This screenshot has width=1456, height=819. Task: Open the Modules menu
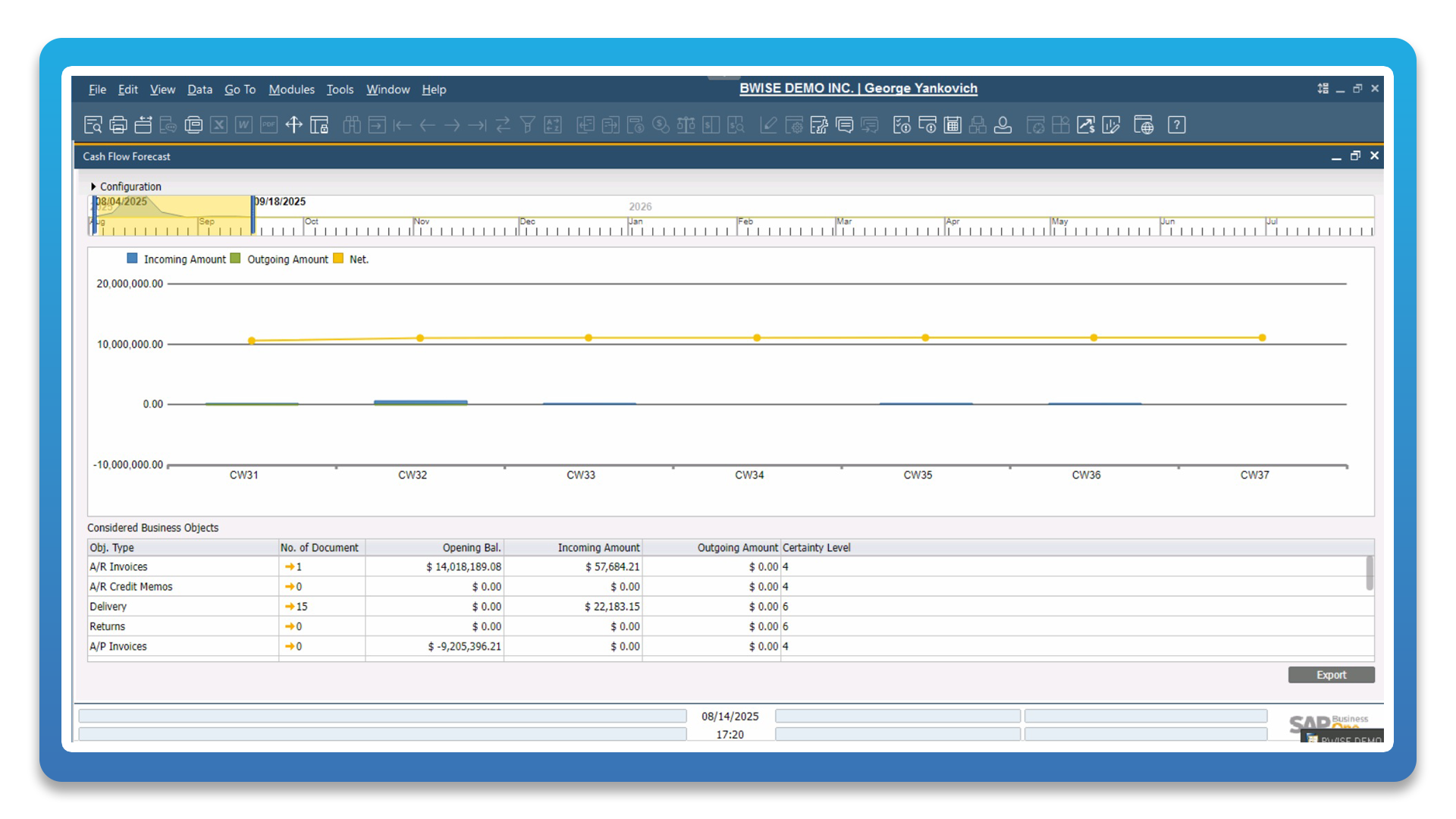(291, 89)
